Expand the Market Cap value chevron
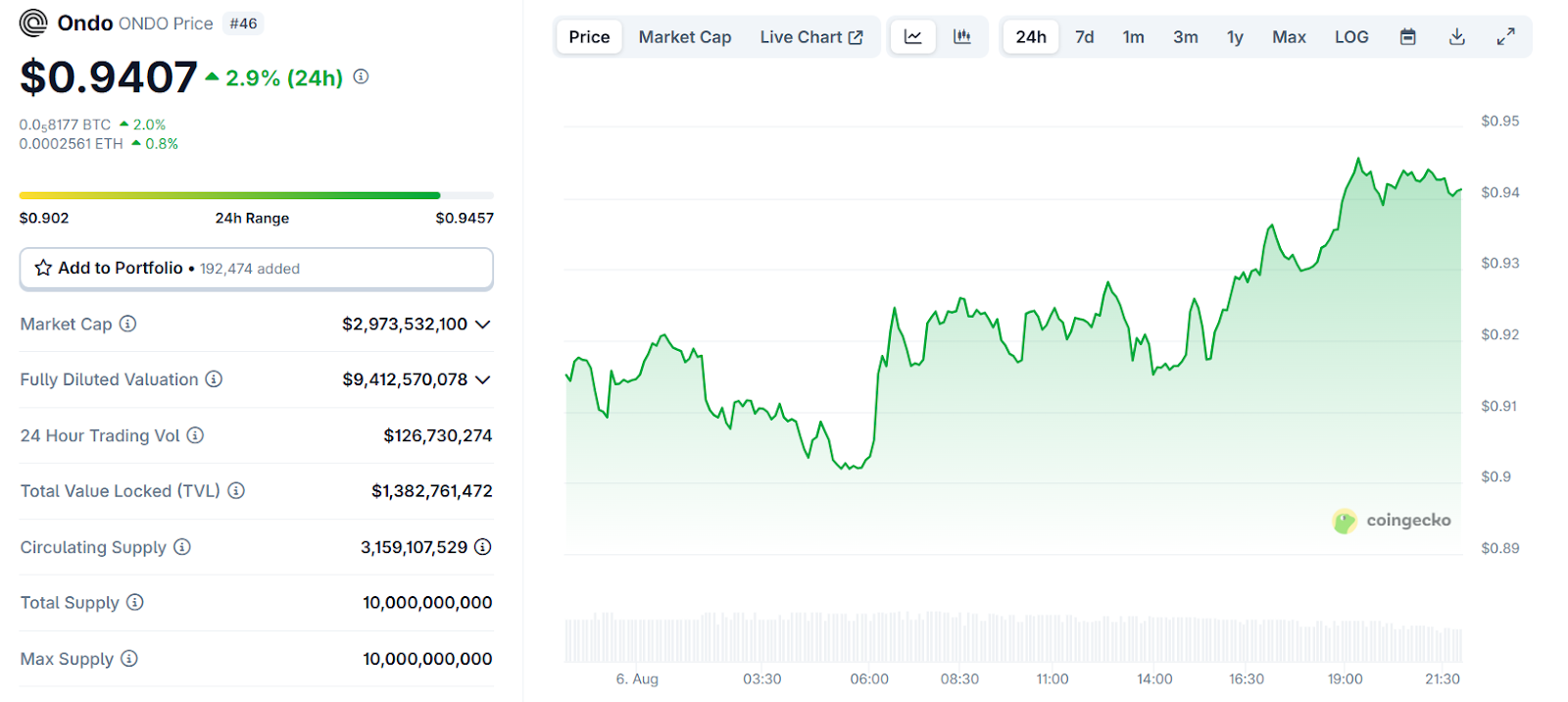The image size is (1568, 702). [x=482, y=325]
